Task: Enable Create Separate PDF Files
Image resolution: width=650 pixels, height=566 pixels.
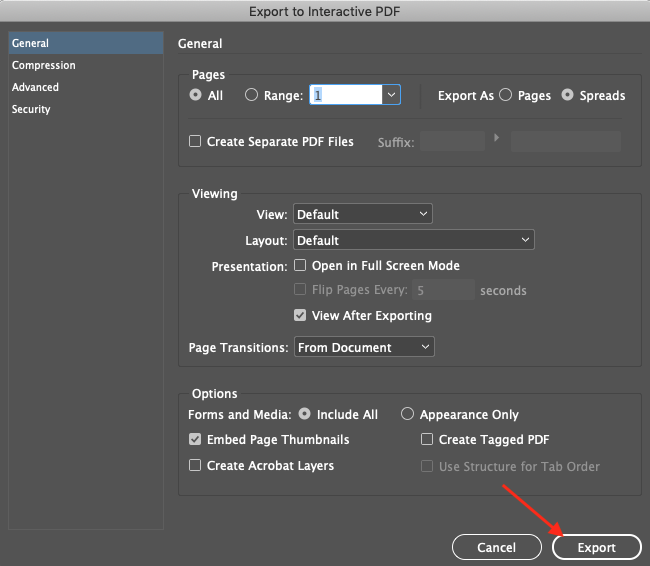Action: [195, 142]
